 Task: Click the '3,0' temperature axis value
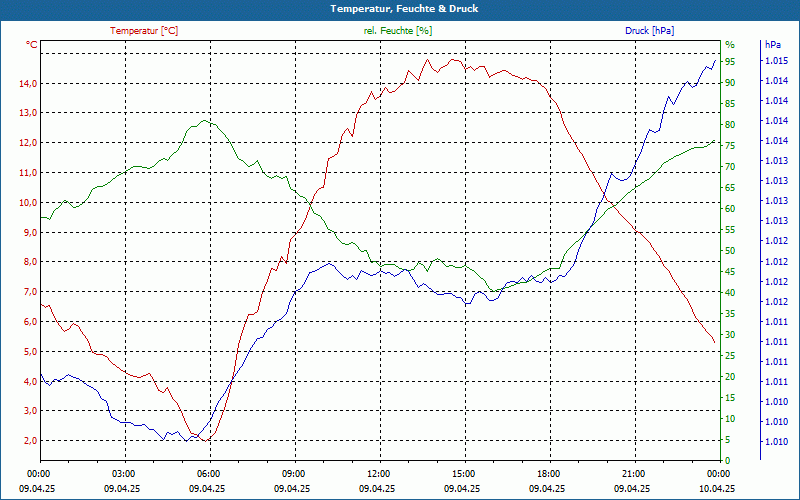pos(30,411)
